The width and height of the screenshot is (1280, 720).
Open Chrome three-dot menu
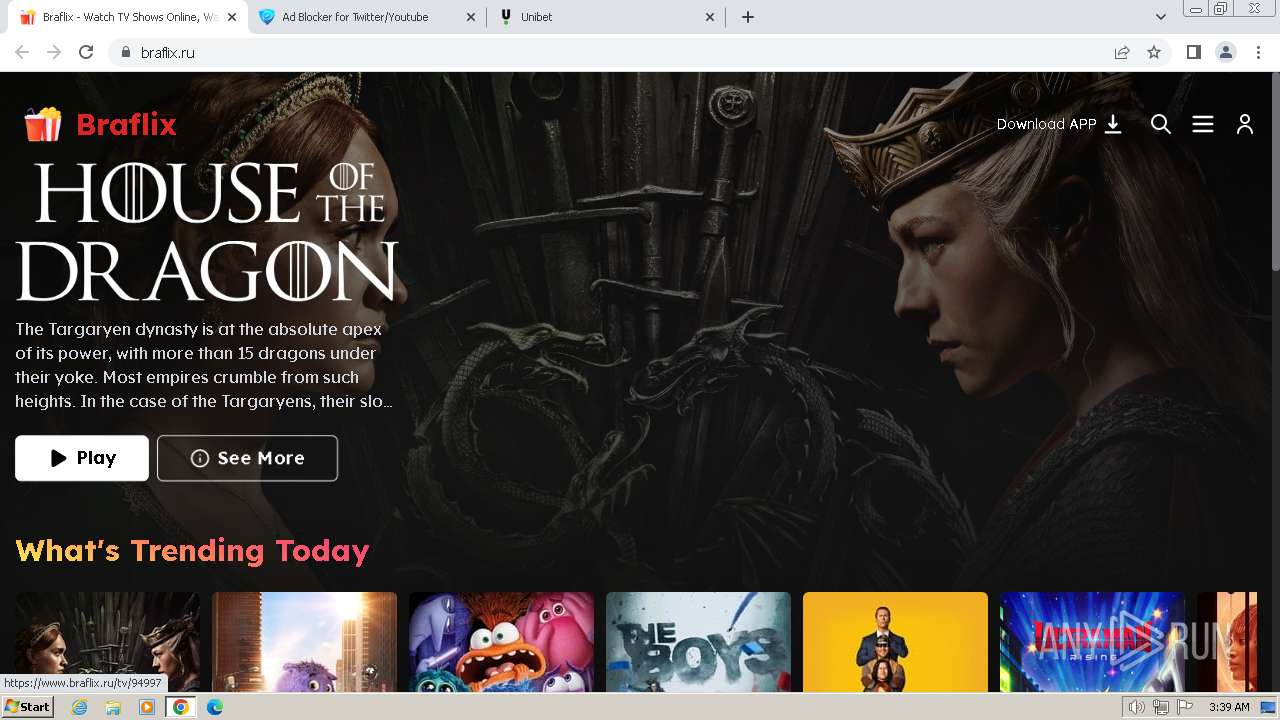coord(1259,52)
